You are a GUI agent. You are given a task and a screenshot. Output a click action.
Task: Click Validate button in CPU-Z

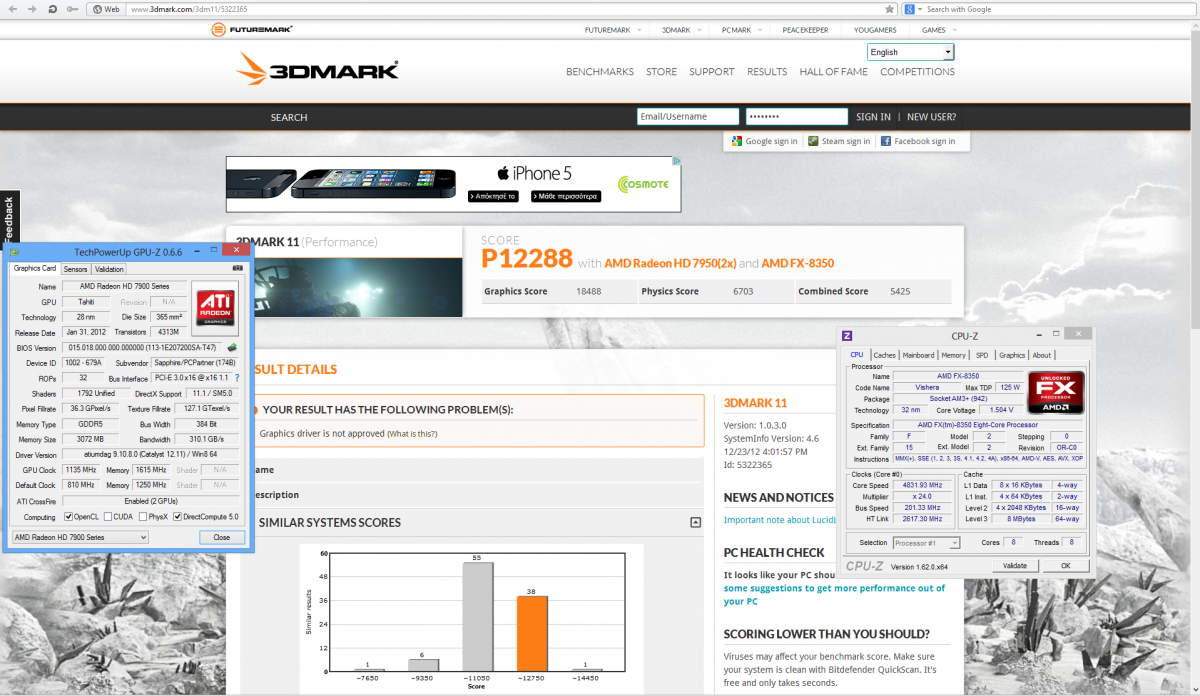click(1014, 566)
